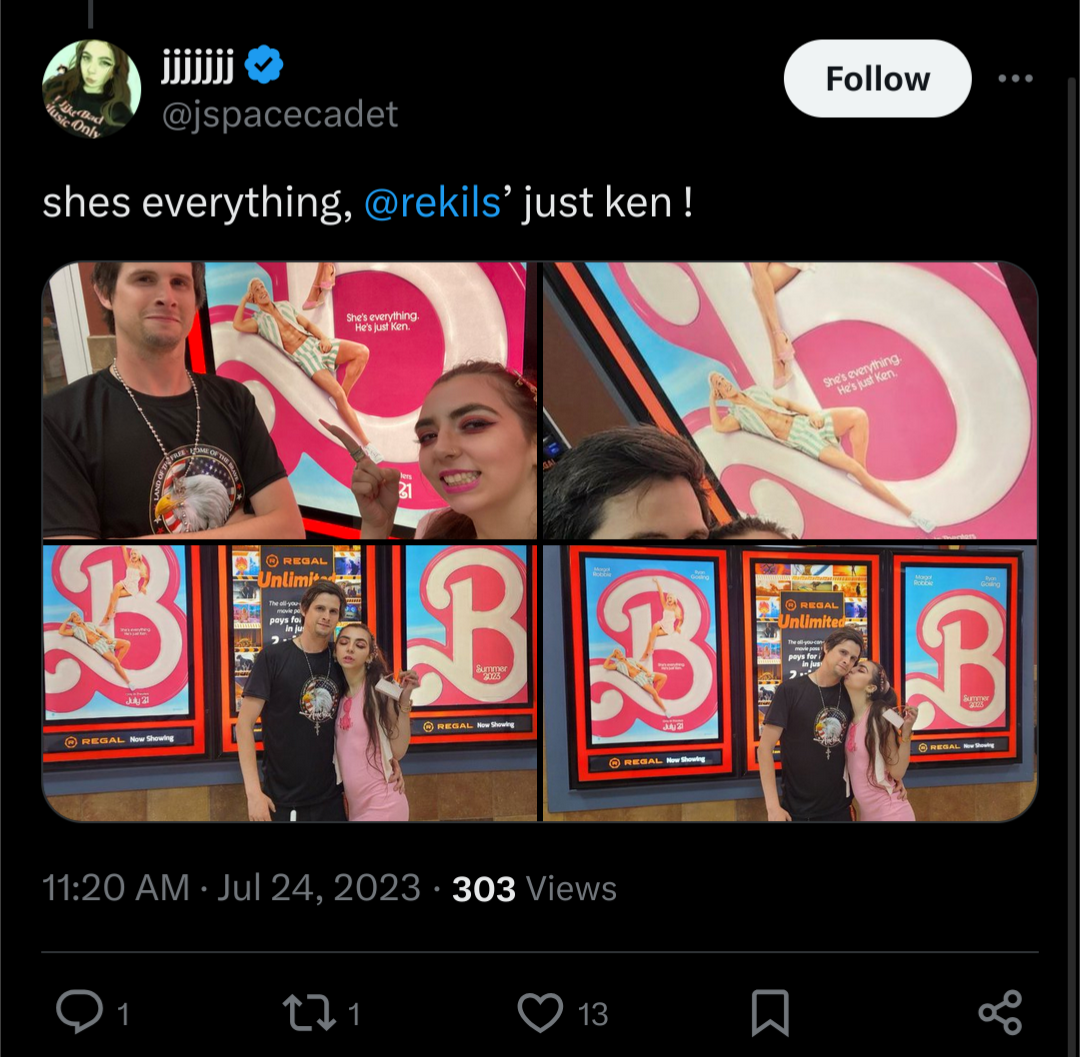The image size is (1080, 1057).
Task: Repost this tweet via retweet icon
Action: pos(307,1013)
